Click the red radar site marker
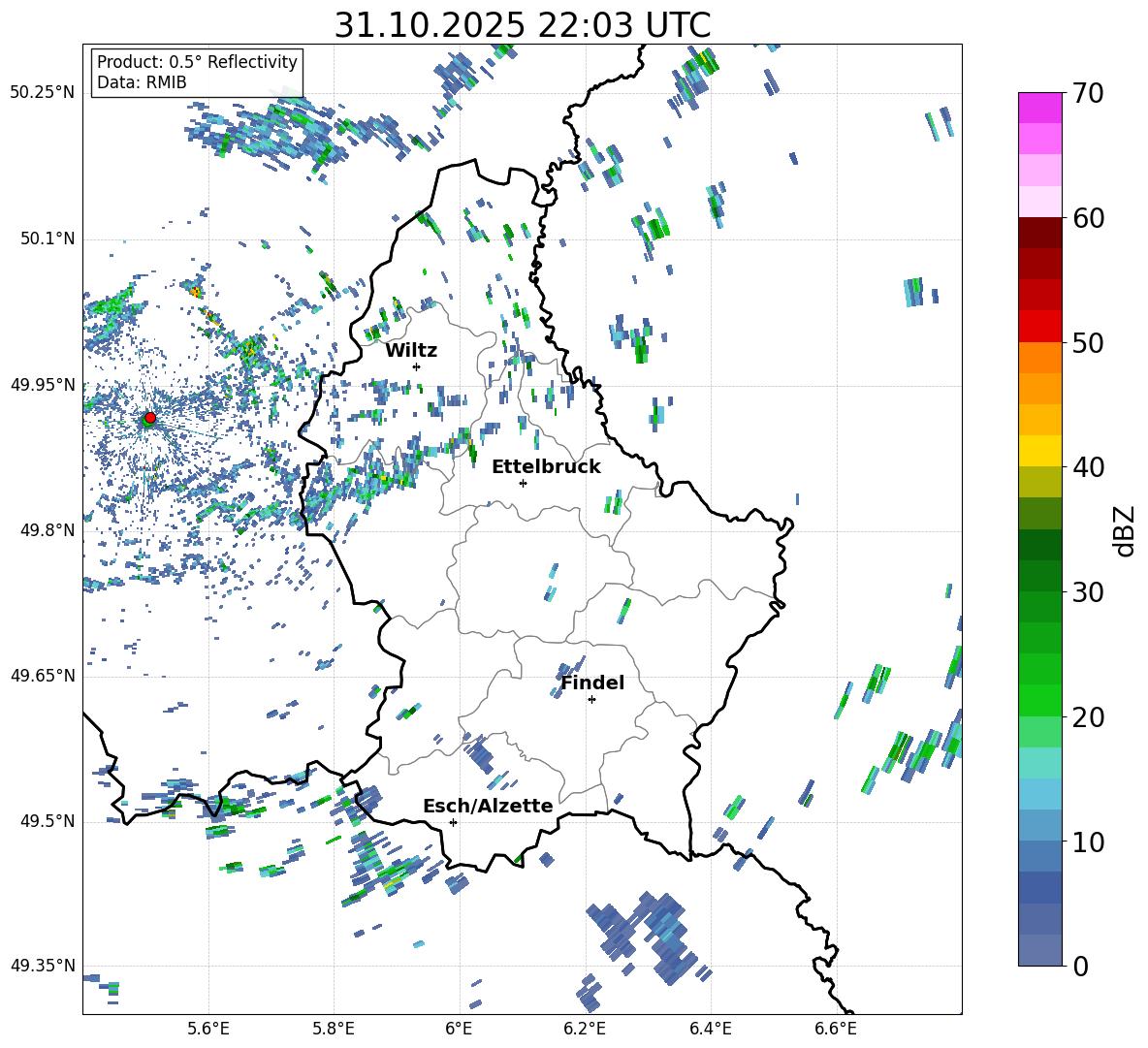This screenshot has height=1048, width=1148. tap(150, 417)
